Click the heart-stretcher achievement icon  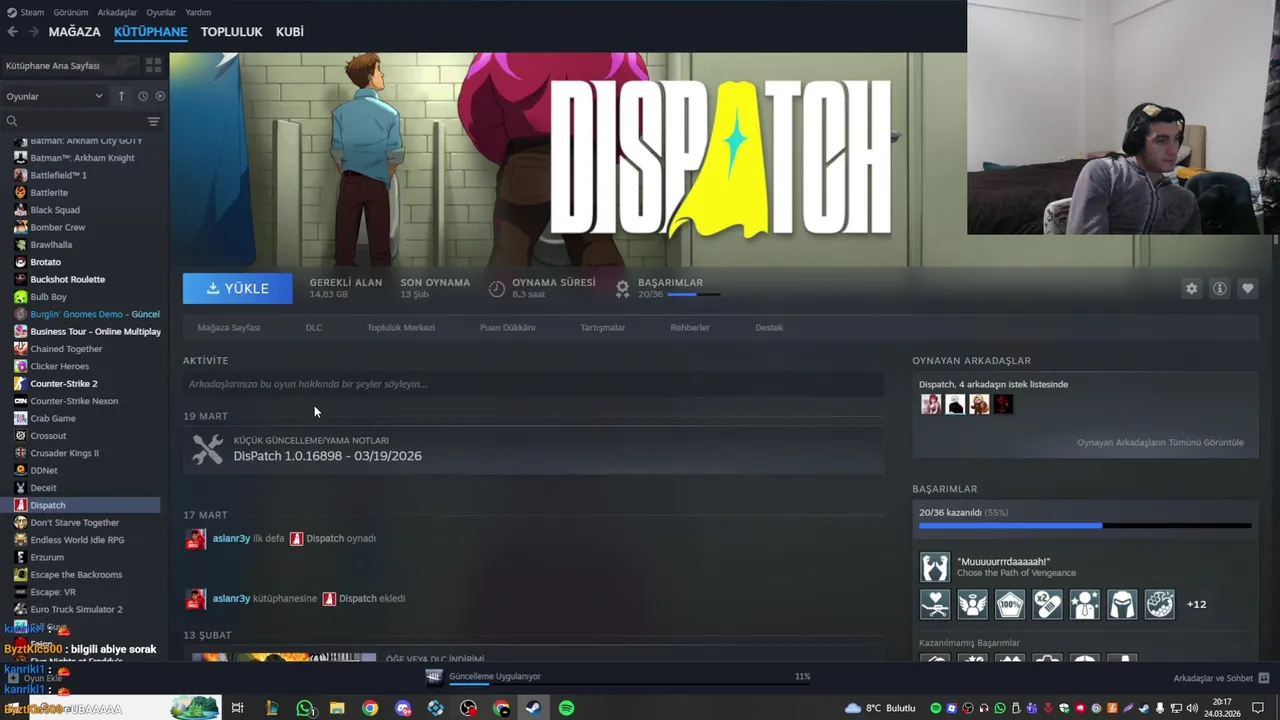935,604
